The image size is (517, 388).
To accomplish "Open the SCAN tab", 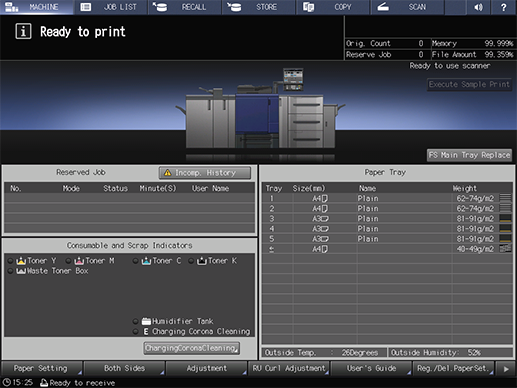I will 407,7.
